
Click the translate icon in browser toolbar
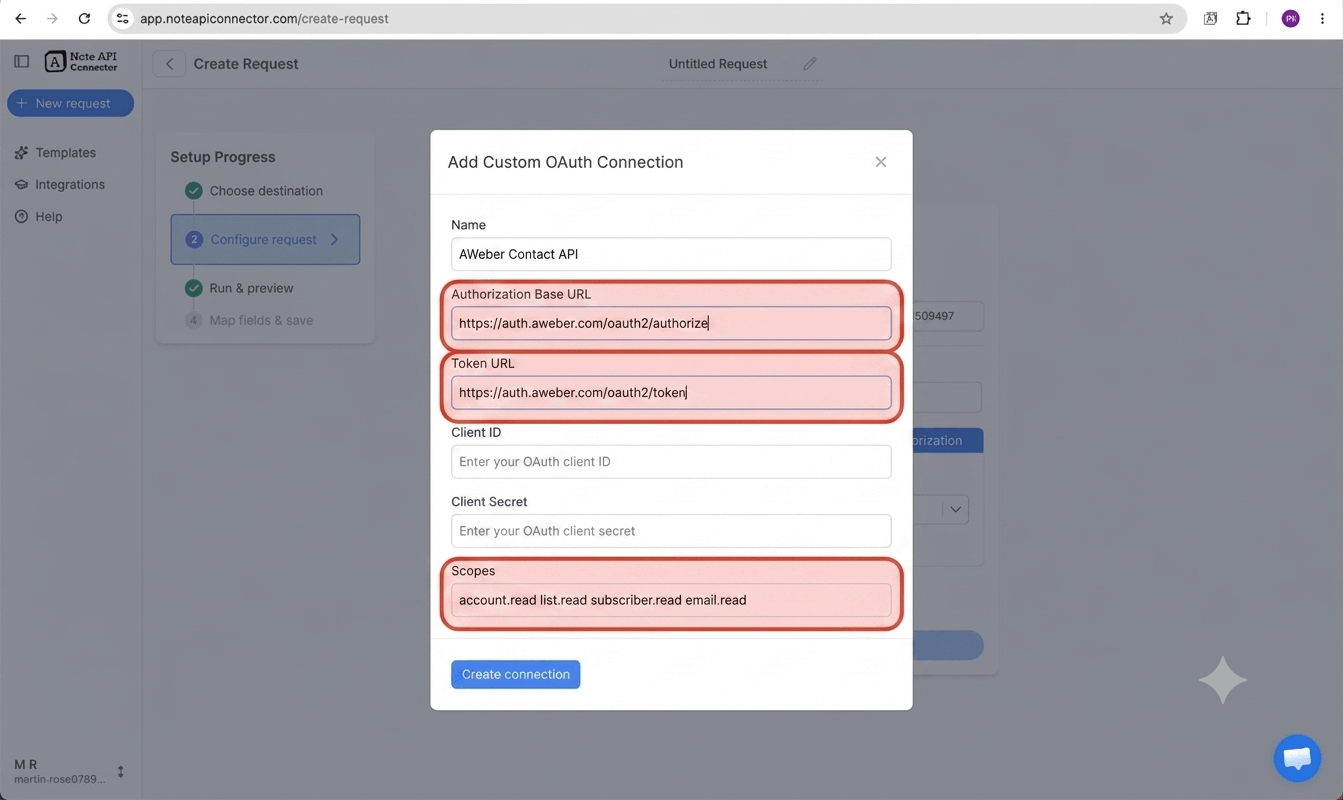(1210, 18)
